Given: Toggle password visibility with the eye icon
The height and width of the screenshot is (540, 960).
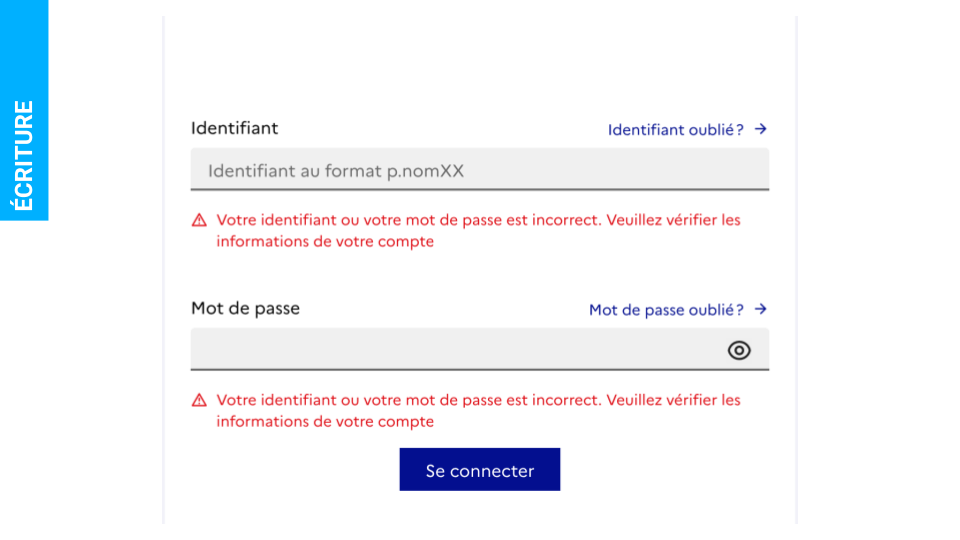Looking at the screenshot, I should coord(739,350).
